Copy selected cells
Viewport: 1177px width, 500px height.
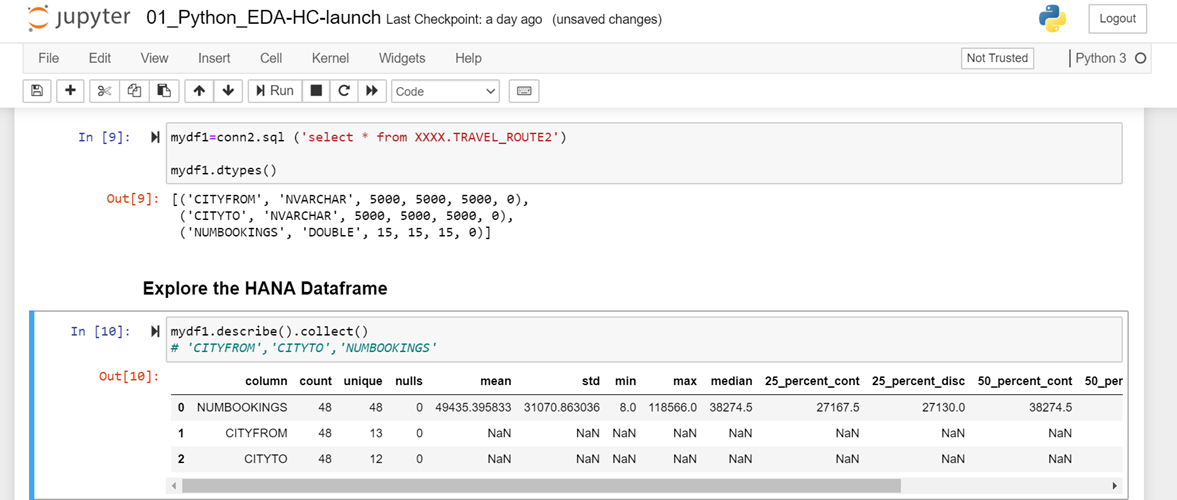134,91
